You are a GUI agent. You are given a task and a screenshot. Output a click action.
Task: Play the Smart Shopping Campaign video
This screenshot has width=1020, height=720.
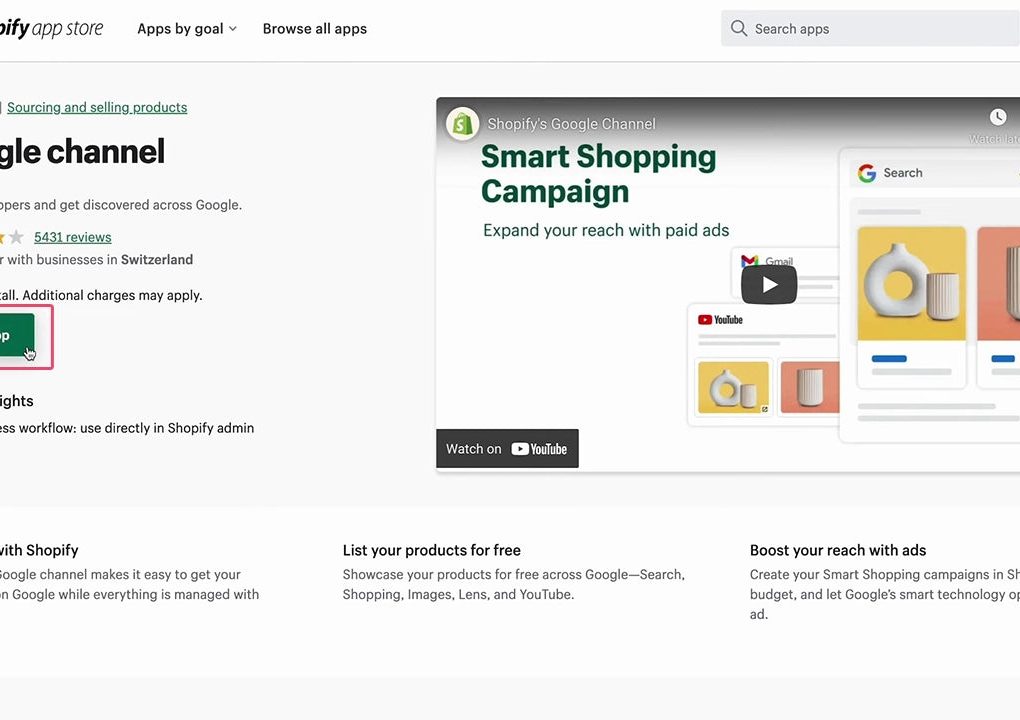point(769,285)
